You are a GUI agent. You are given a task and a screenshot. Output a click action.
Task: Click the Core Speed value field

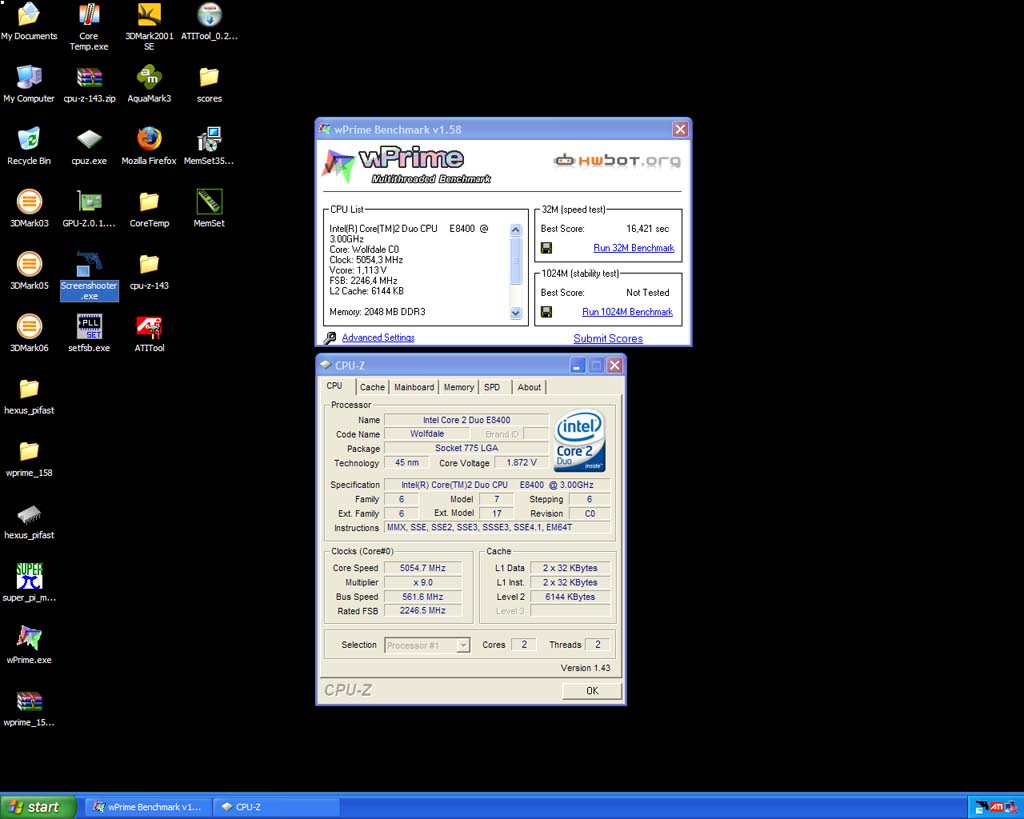tap(423, 568)
